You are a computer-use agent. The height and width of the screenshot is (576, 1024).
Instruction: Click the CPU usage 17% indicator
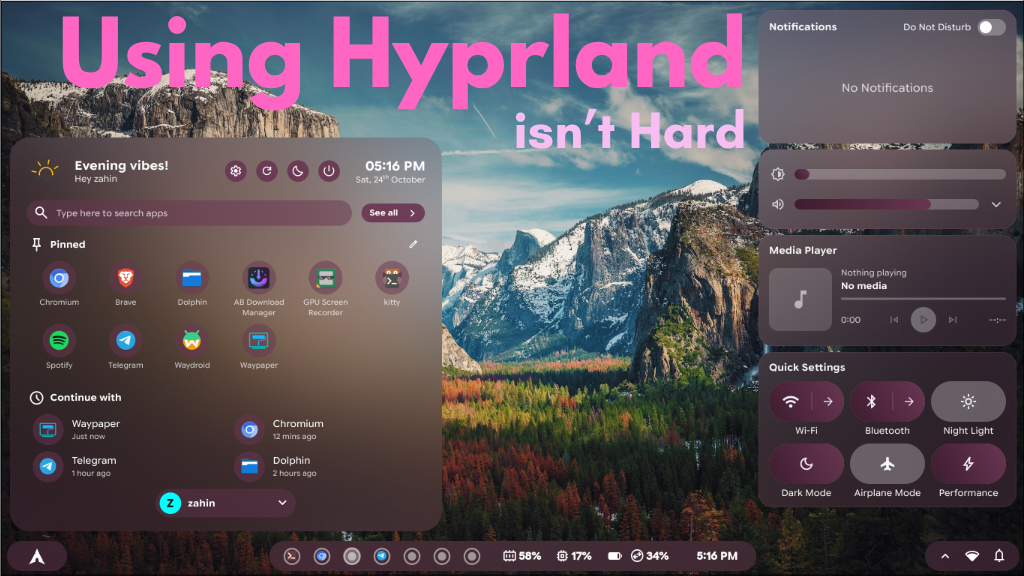(x=574, y=556)
